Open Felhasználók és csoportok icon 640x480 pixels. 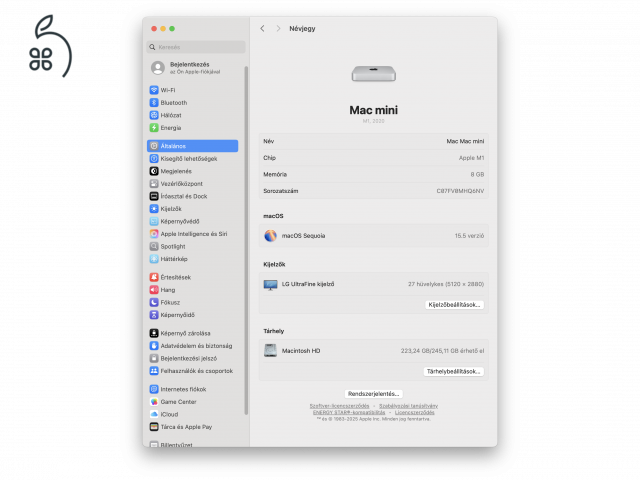154,371
